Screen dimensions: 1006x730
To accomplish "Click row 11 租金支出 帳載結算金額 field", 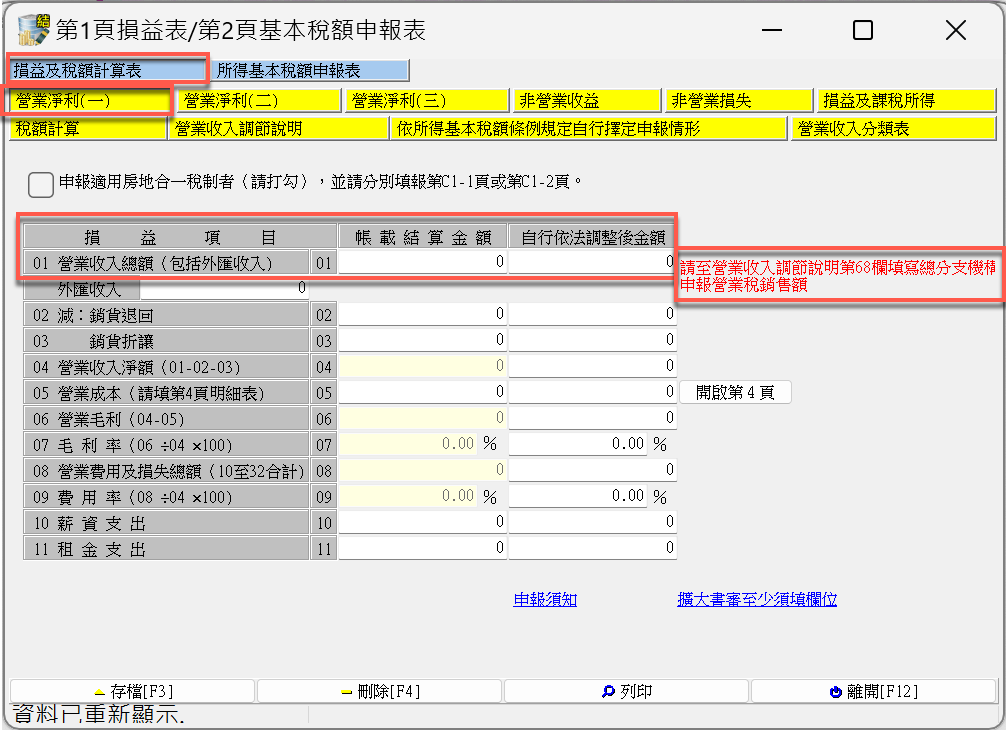I will pyautogui.click(x=423, y=548).
